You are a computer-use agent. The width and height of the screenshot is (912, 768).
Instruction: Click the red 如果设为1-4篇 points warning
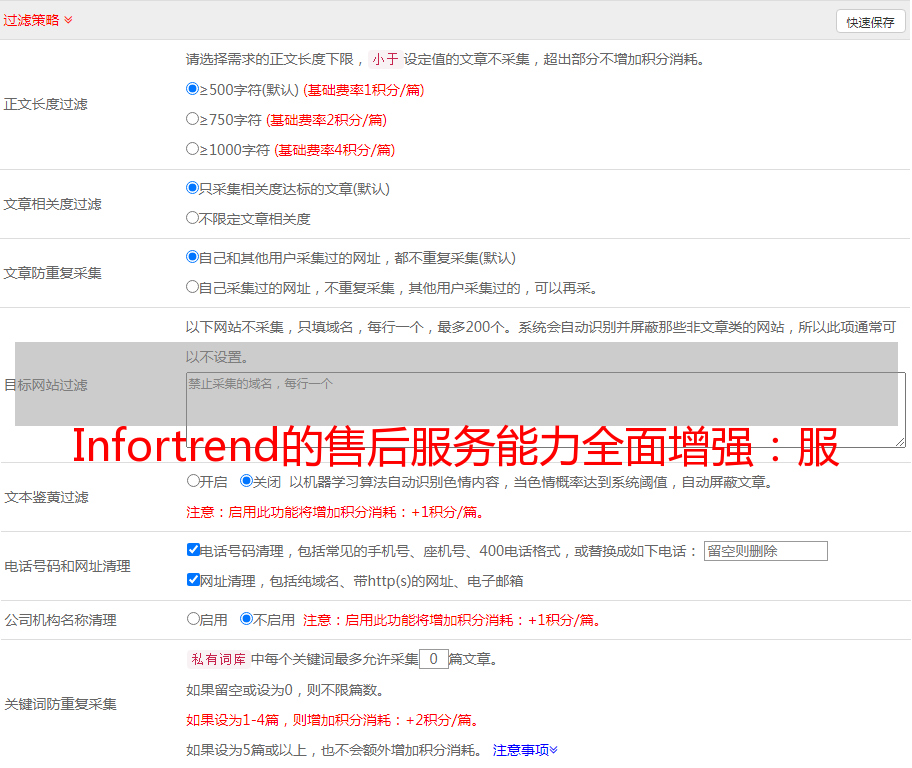point(333,720)
